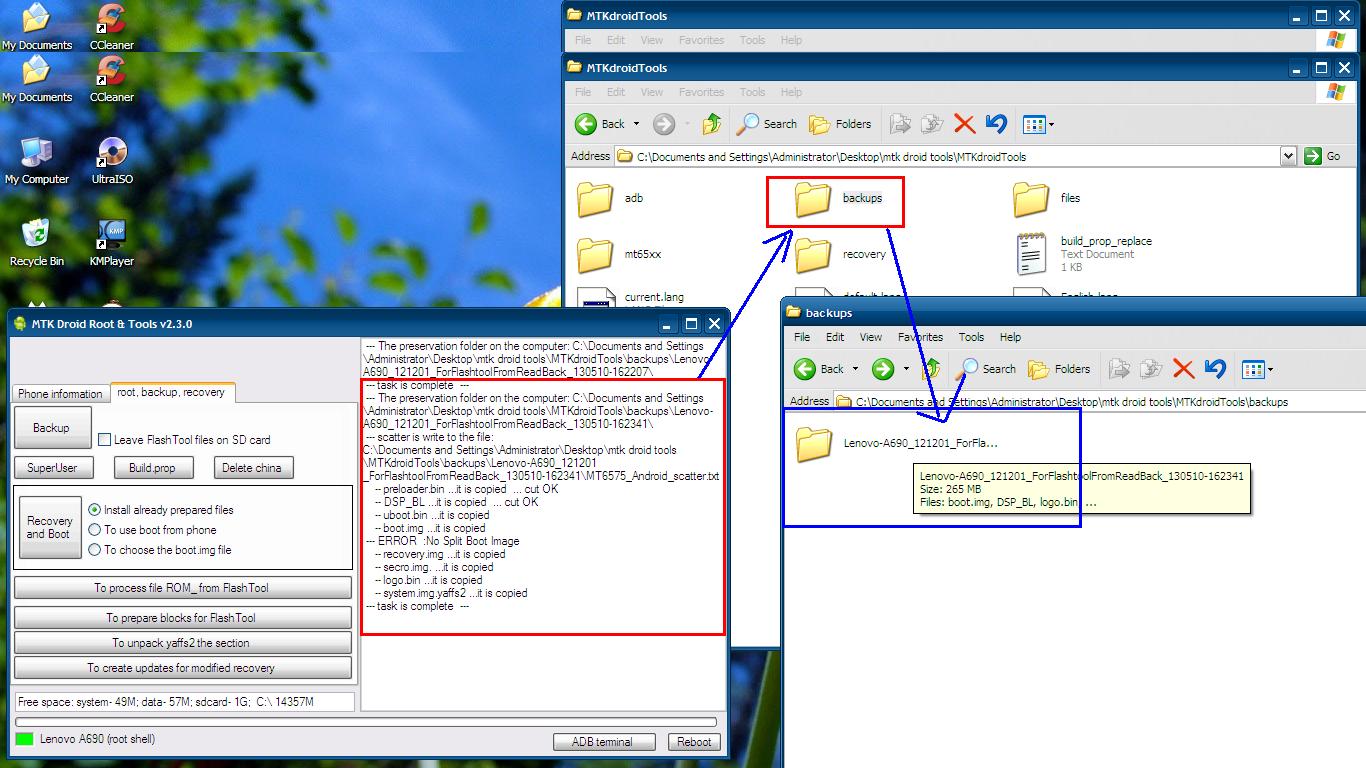Open Back history dropdown in backups window
This screenshot has height=768, width=1366.
855,369
